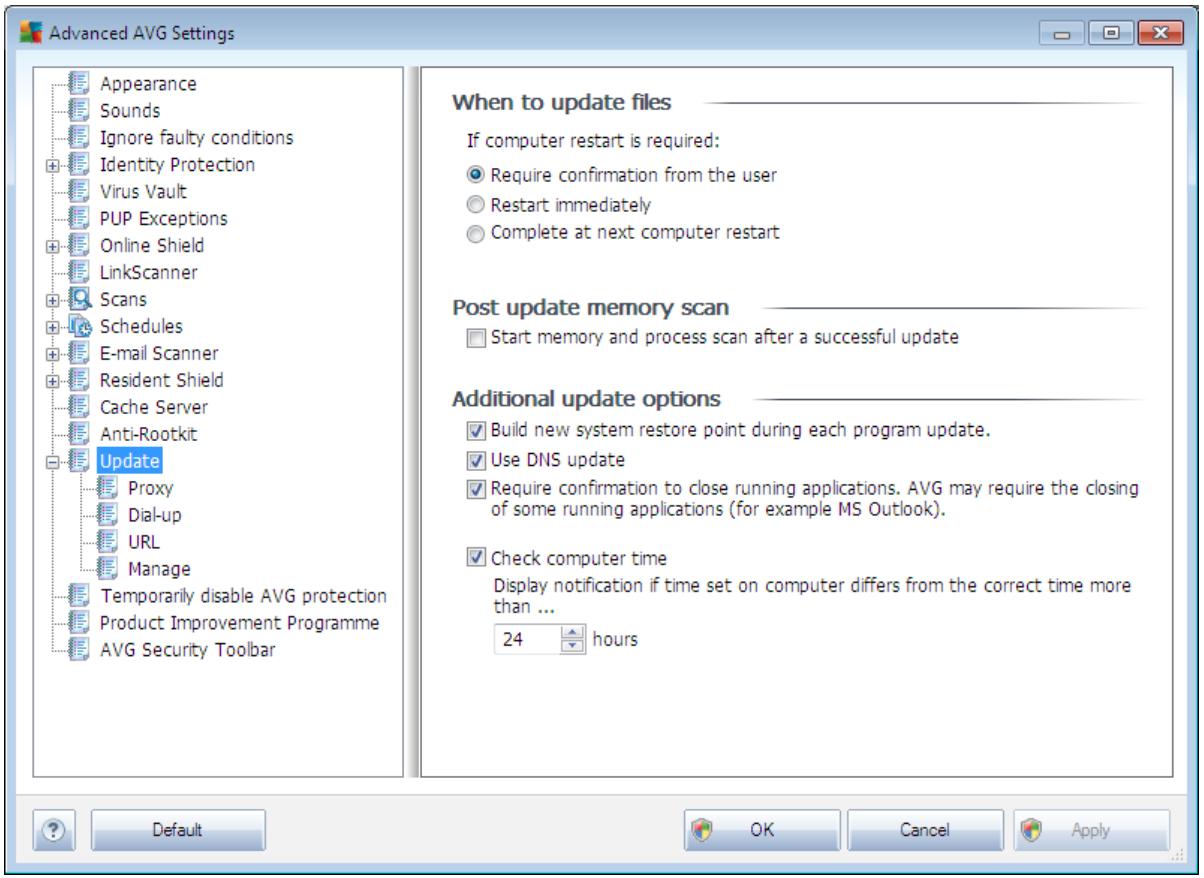1204x878 pixels.
Task: Open the URL update settings
Action: [x=144, y=542]
